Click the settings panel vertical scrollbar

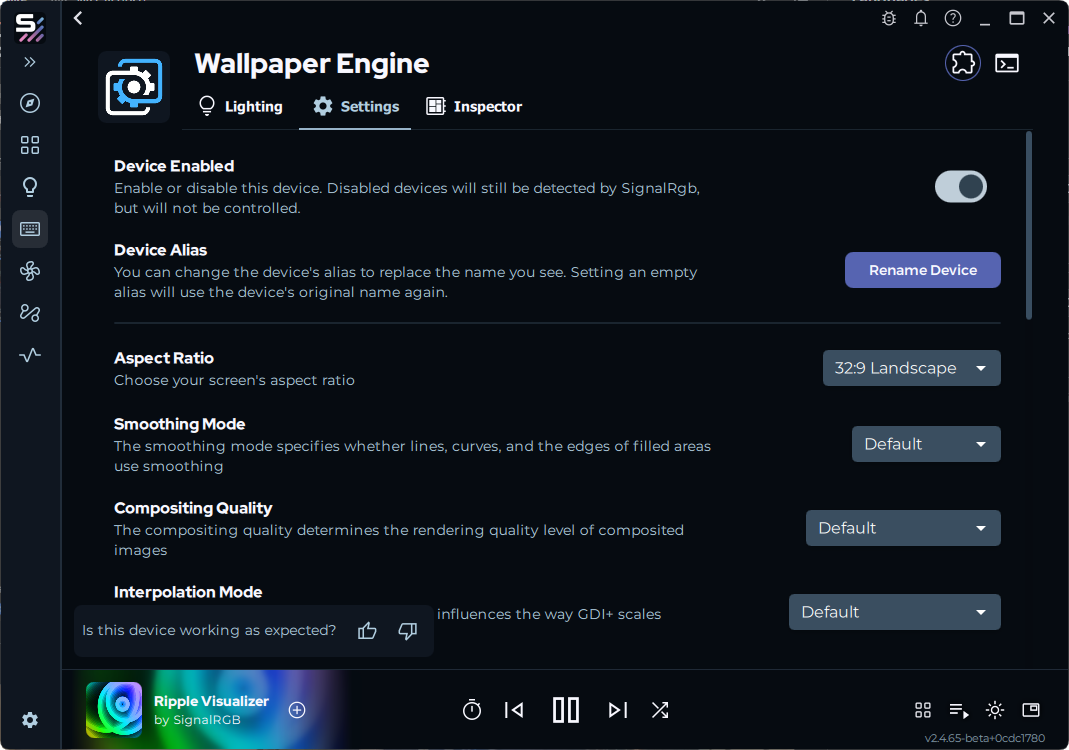1029,226
